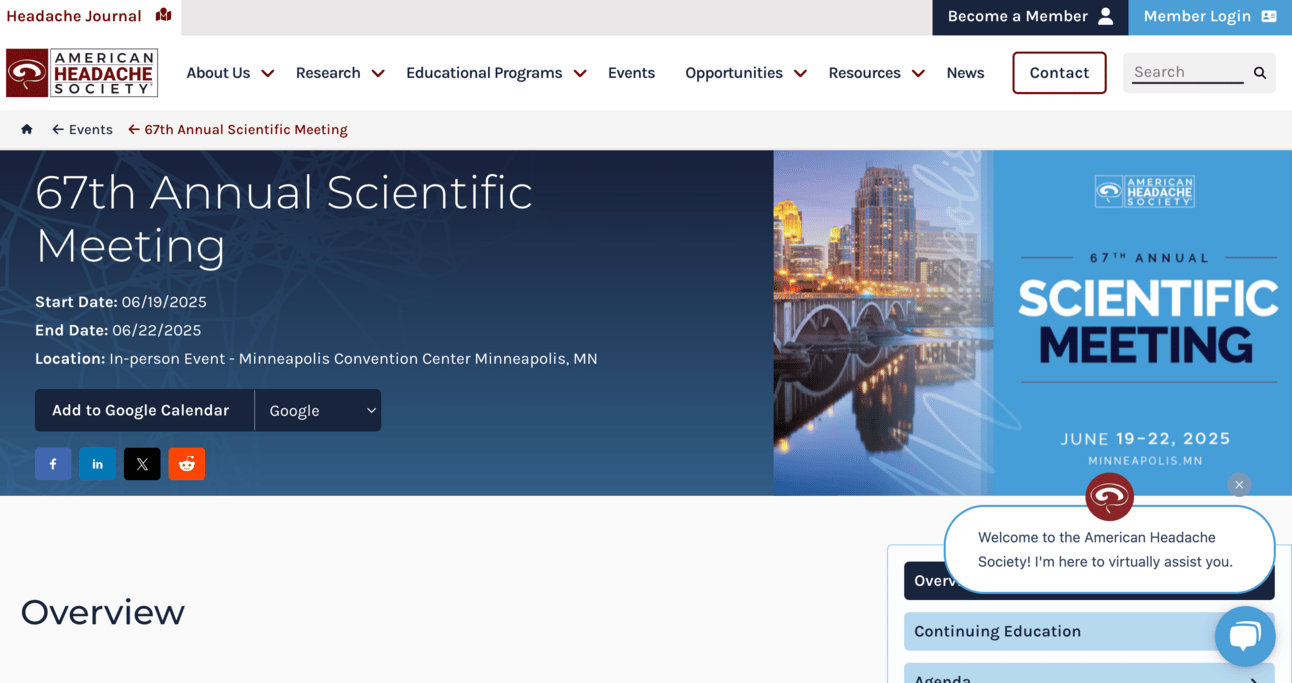This screenshot has width=1292, height=683.
Task: Expand the About Us menu chevron
Action: tap(268, 73)
